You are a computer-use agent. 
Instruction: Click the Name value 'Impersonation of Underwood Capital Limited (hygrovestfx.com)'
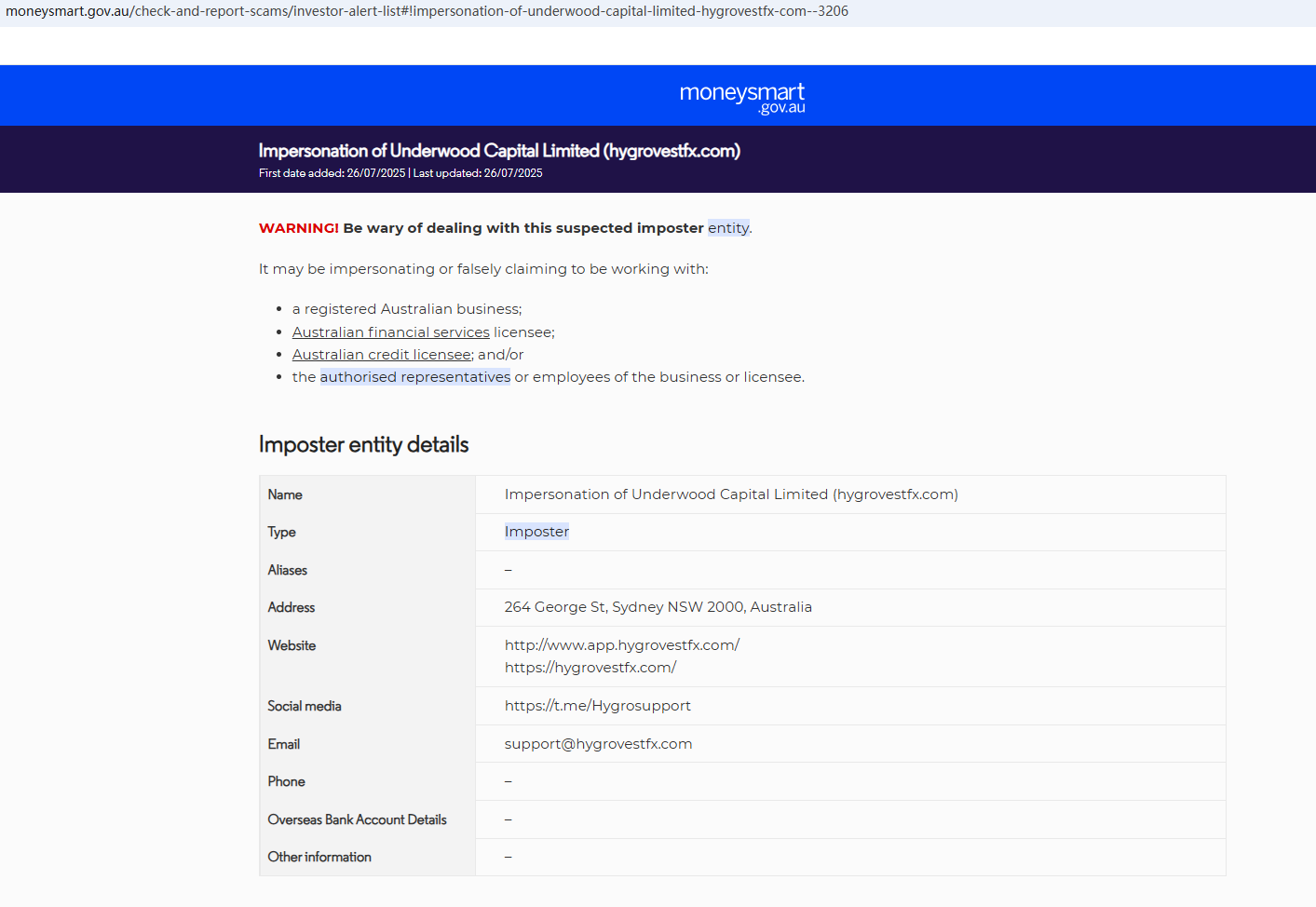click(731, 494)
